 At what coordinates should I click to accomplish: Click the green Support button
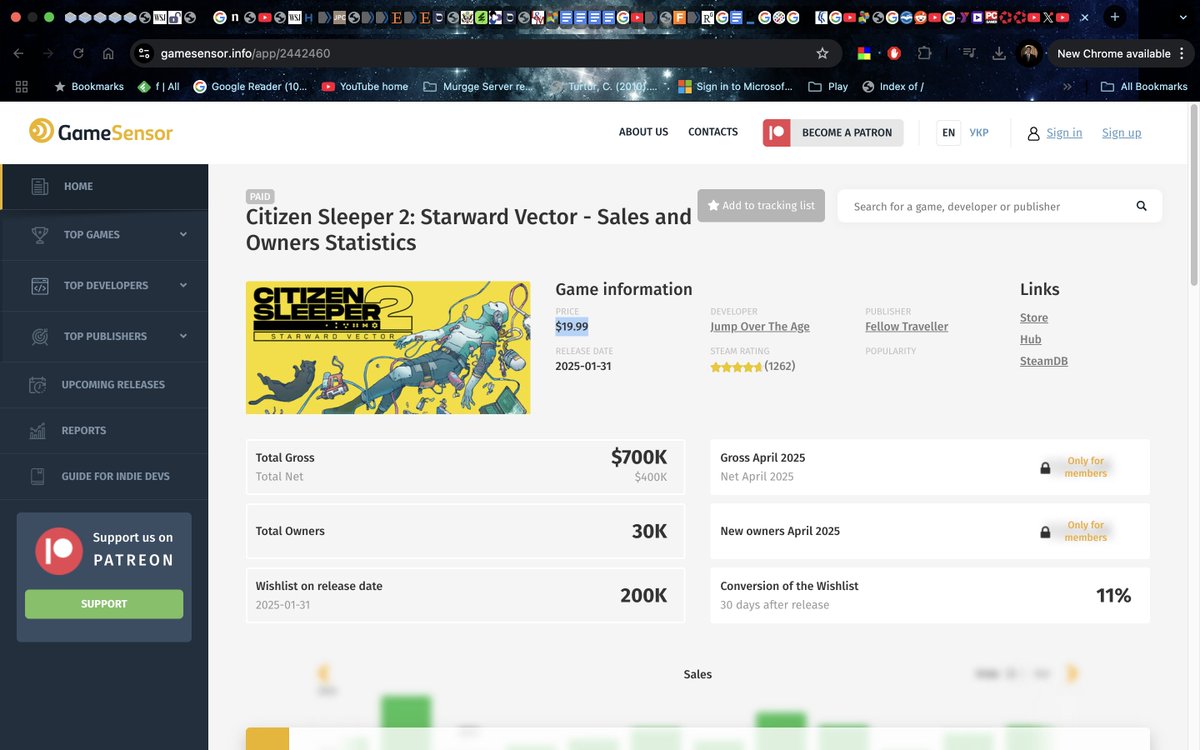tap(104, 604)
